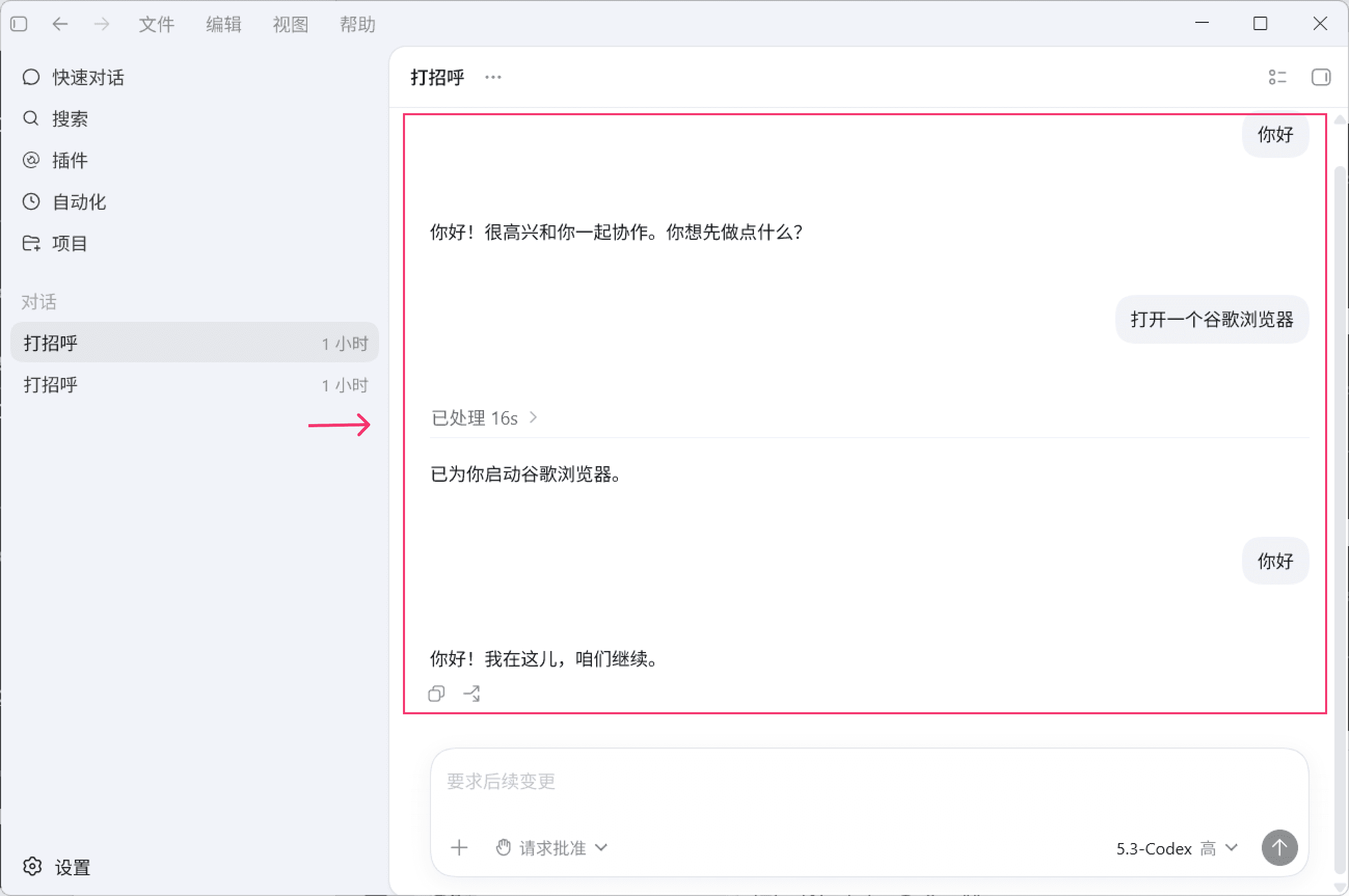This screenshot has height=896, width=1349.
Task: Open the 插件 section
Action: [194, 160]
